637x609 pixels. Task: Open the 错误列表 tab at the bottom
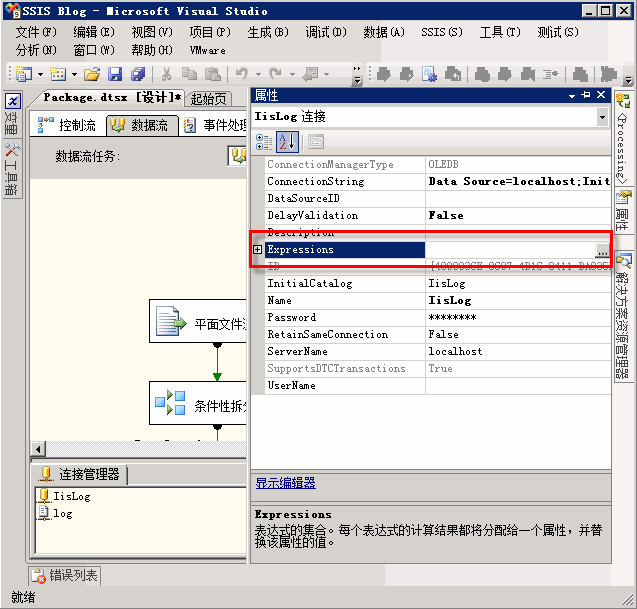coord(65,575)
